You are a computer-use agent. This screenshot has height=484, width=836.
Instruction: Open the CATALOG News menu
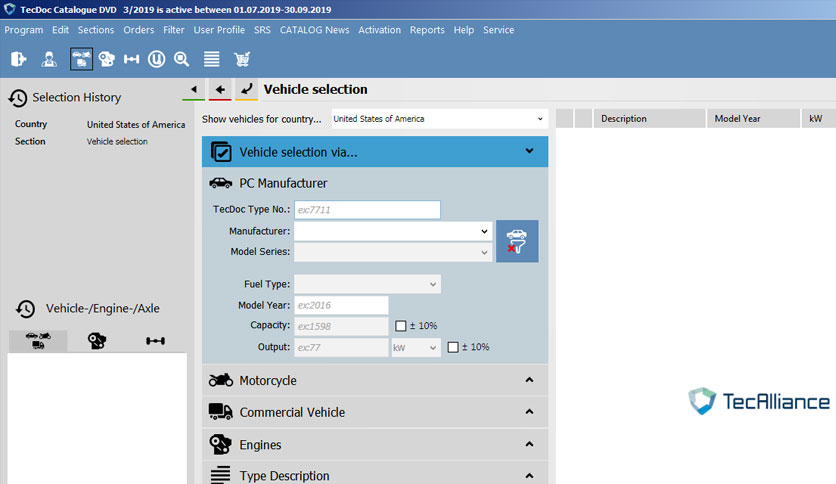tap(315, 30)
